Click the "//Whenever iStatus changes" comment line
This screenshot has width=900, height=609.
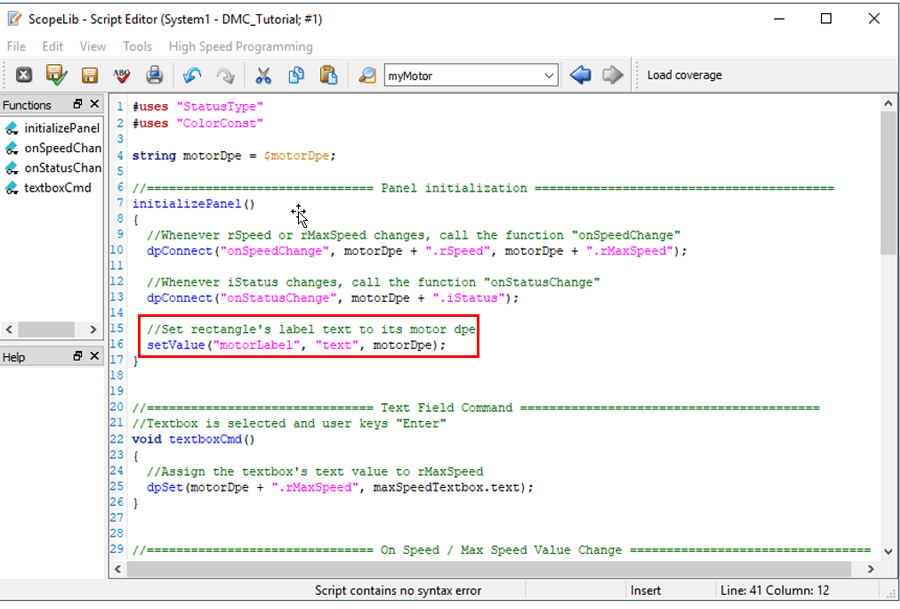coord(373,282)
